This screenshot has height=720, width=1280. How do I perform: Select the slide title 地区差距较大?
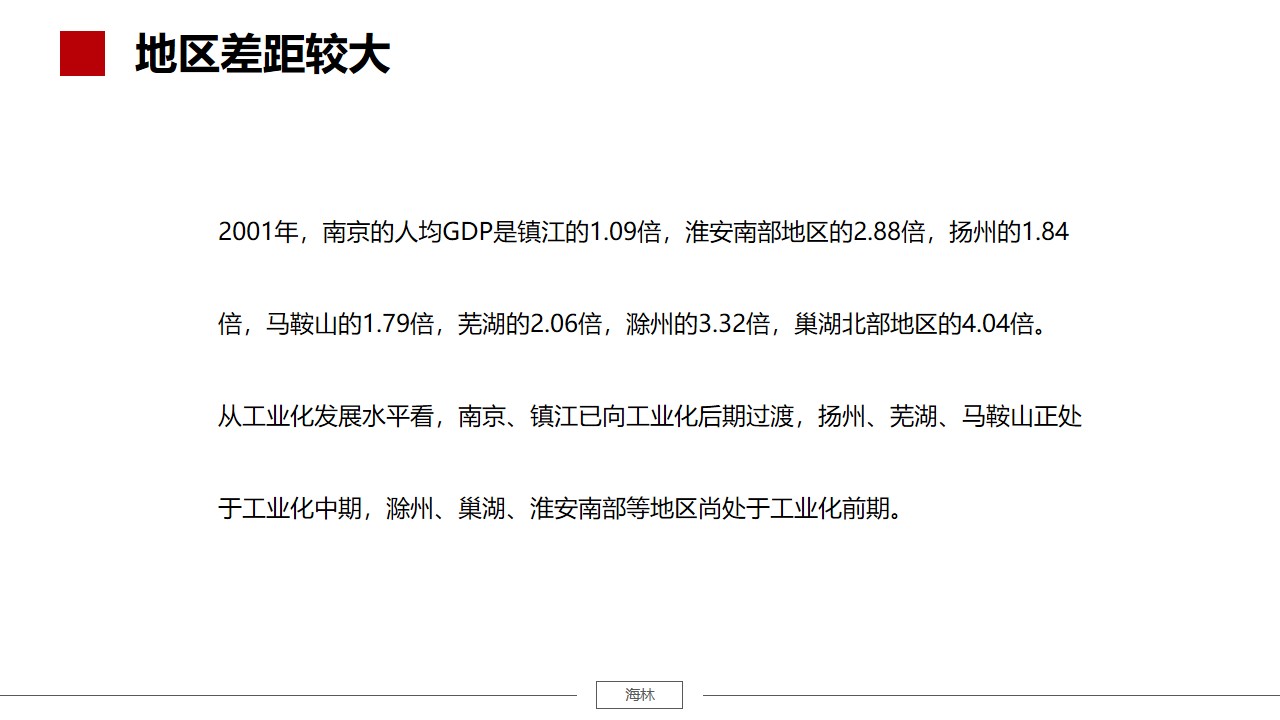[262, 55]
